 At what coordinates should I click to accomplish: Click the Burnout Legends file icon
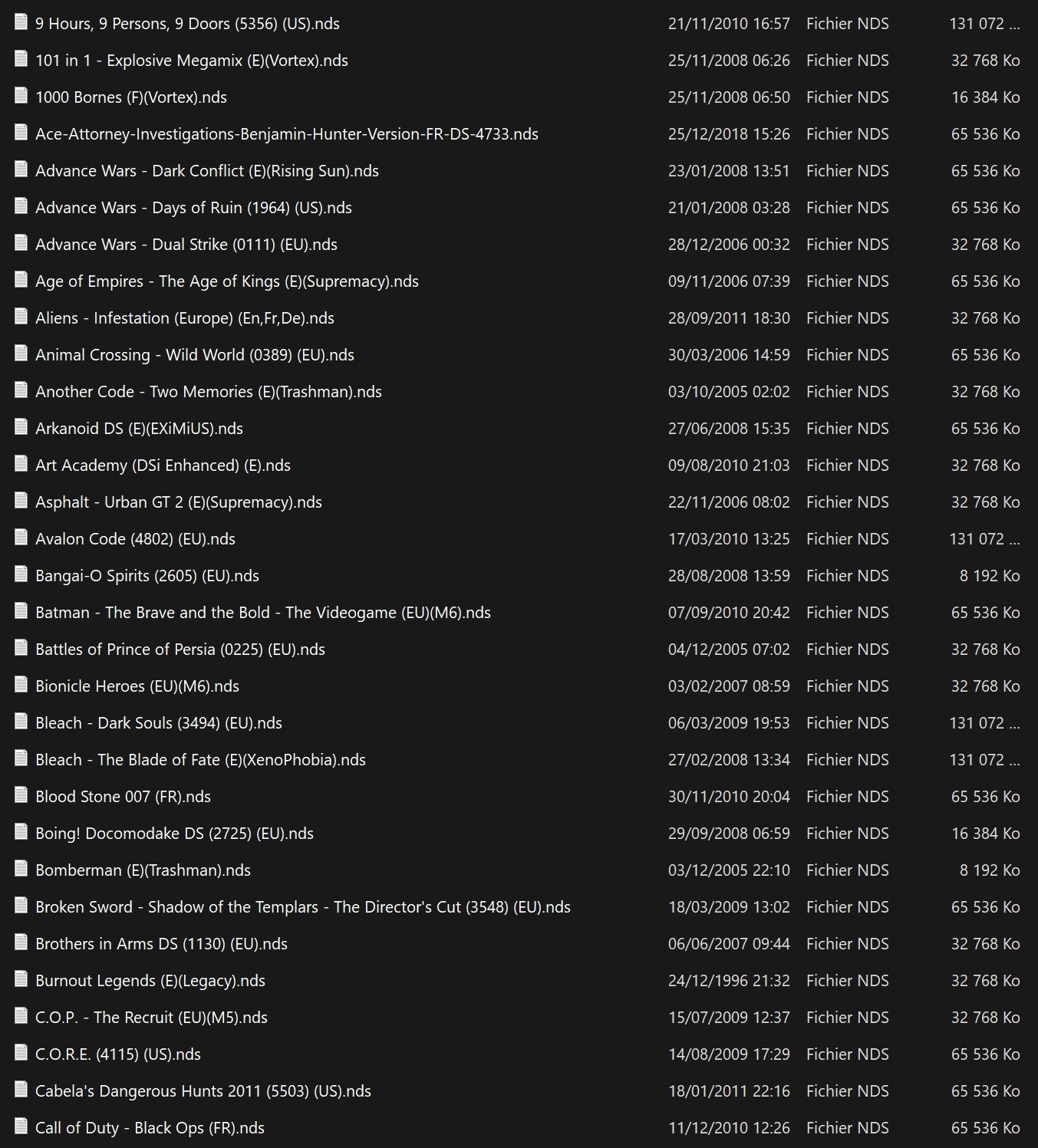click(21, 979)
